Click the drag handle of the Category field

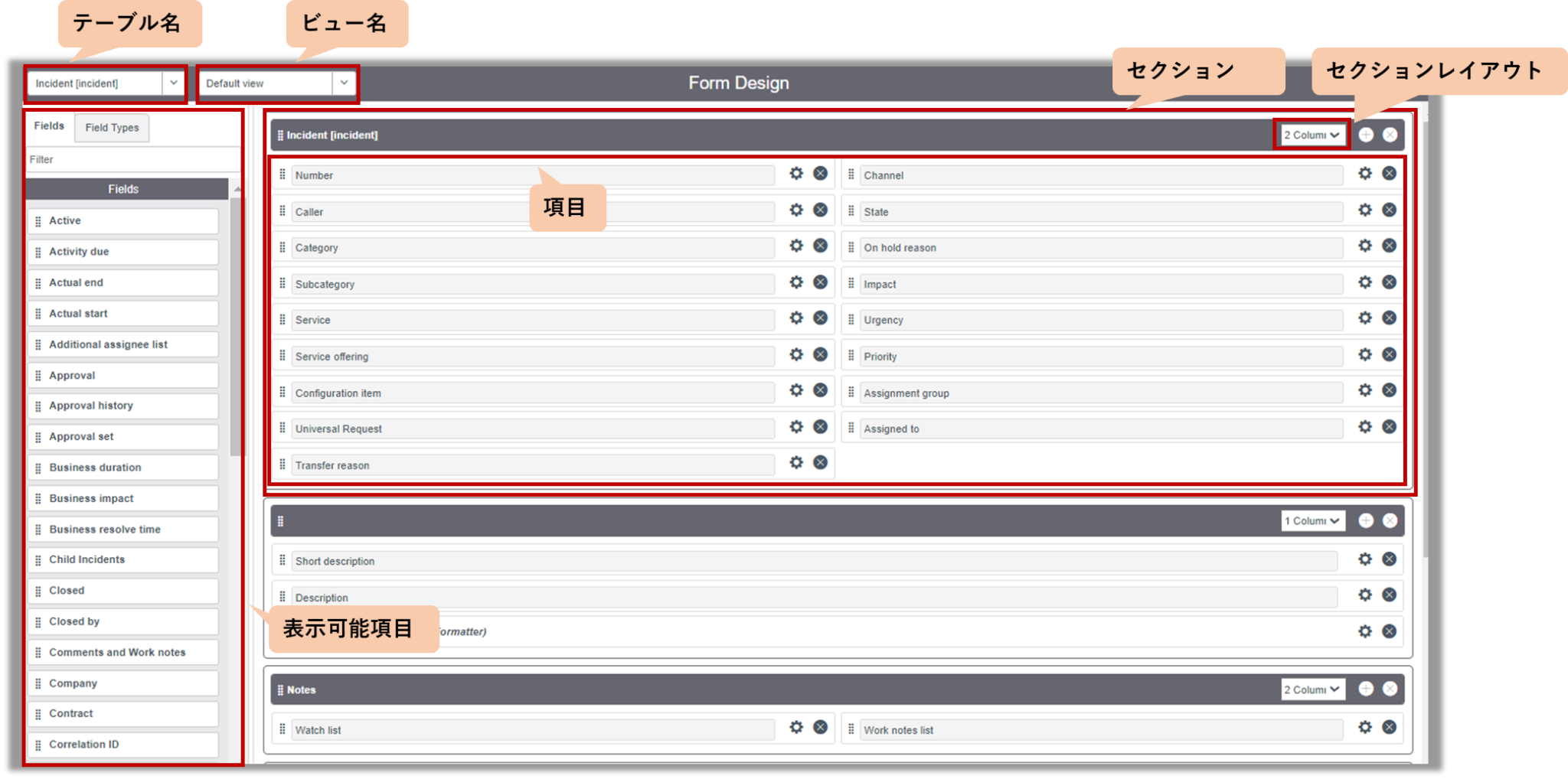[282, 245]
